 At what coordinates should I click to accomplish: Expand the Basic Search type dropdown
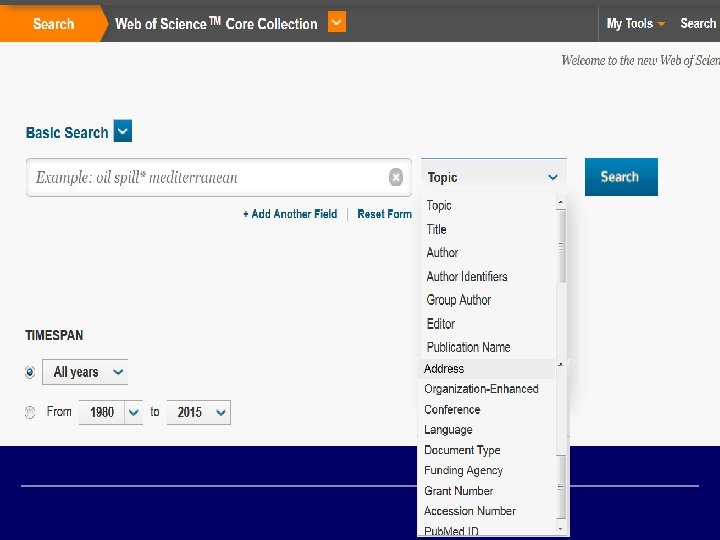pyautogui.click(x=123, y=131)
